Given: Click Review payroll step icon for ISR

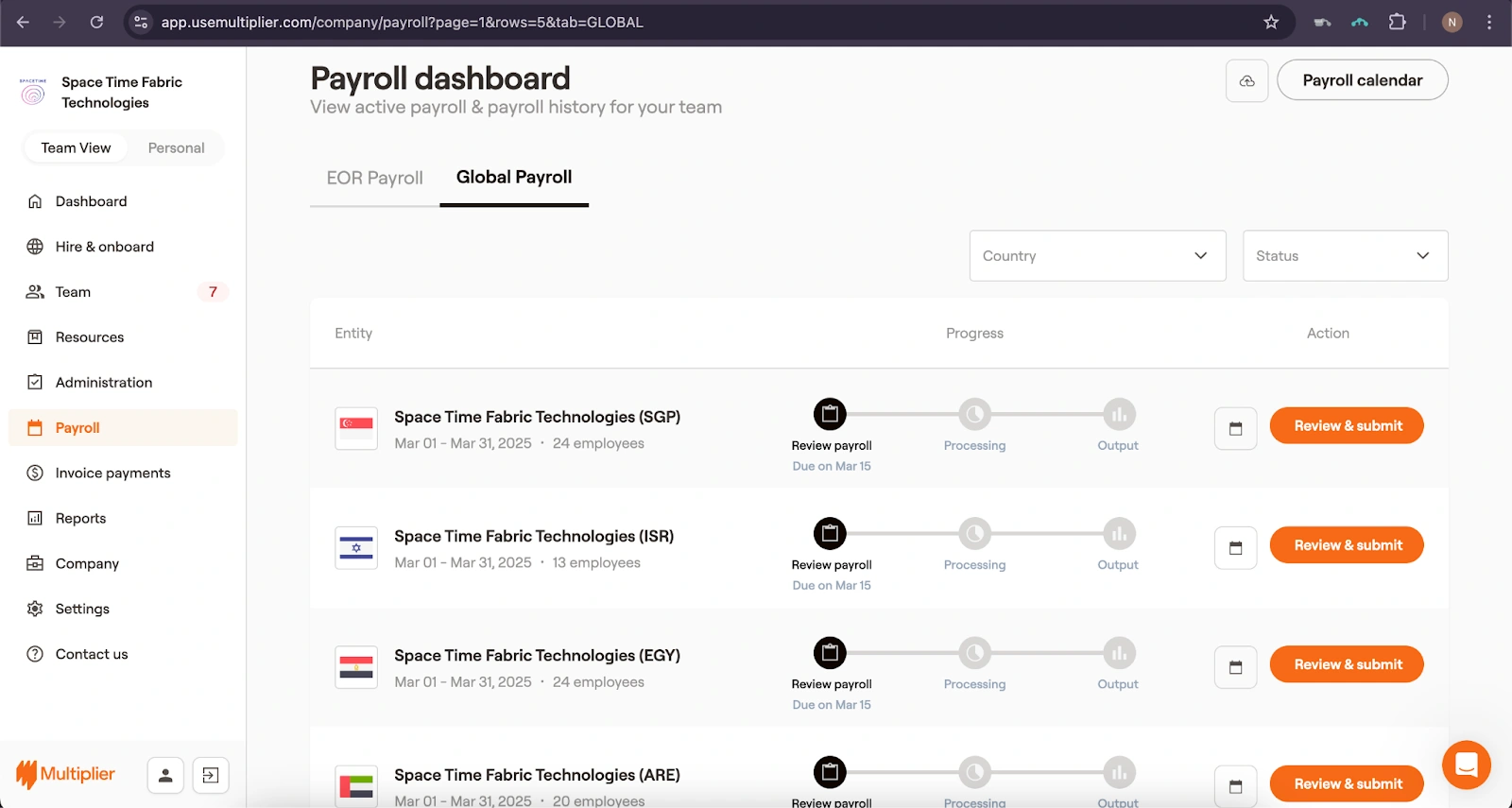Looking at the screenshot, I should [830, 533].
